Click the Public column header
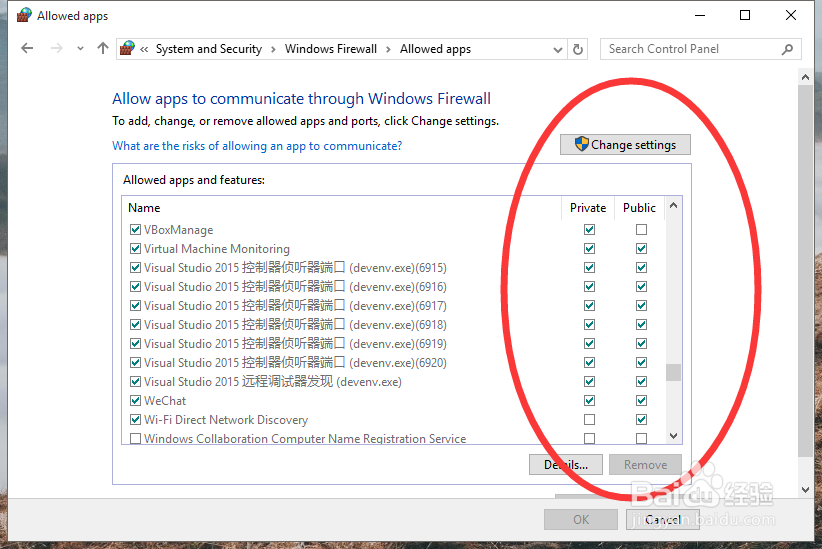This screenshot has height=549, width=822. pos(639,208)
